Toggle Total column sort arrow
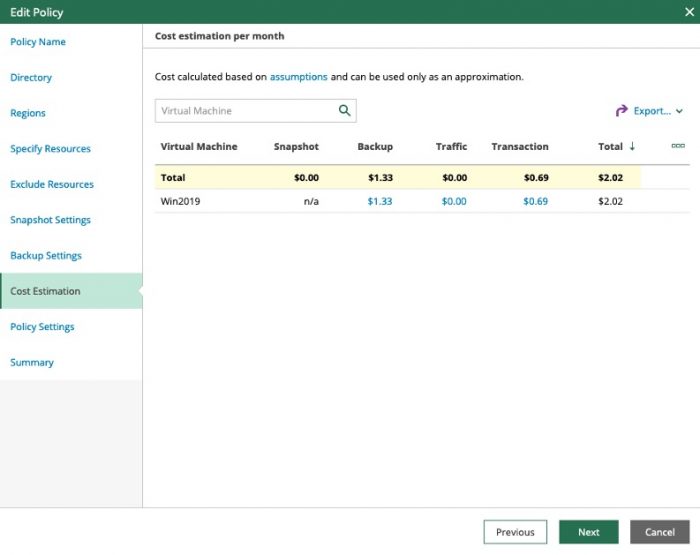 tap(632, 146)
